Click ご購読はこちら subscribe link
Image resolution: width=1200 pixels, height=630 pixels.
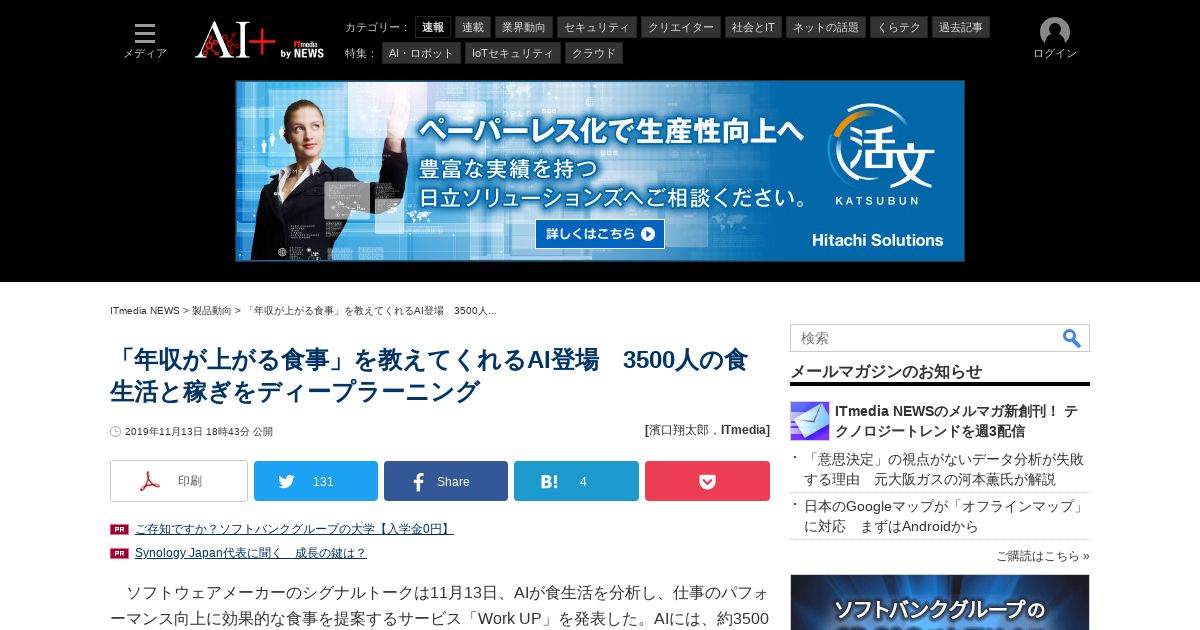pos(1043,556)
